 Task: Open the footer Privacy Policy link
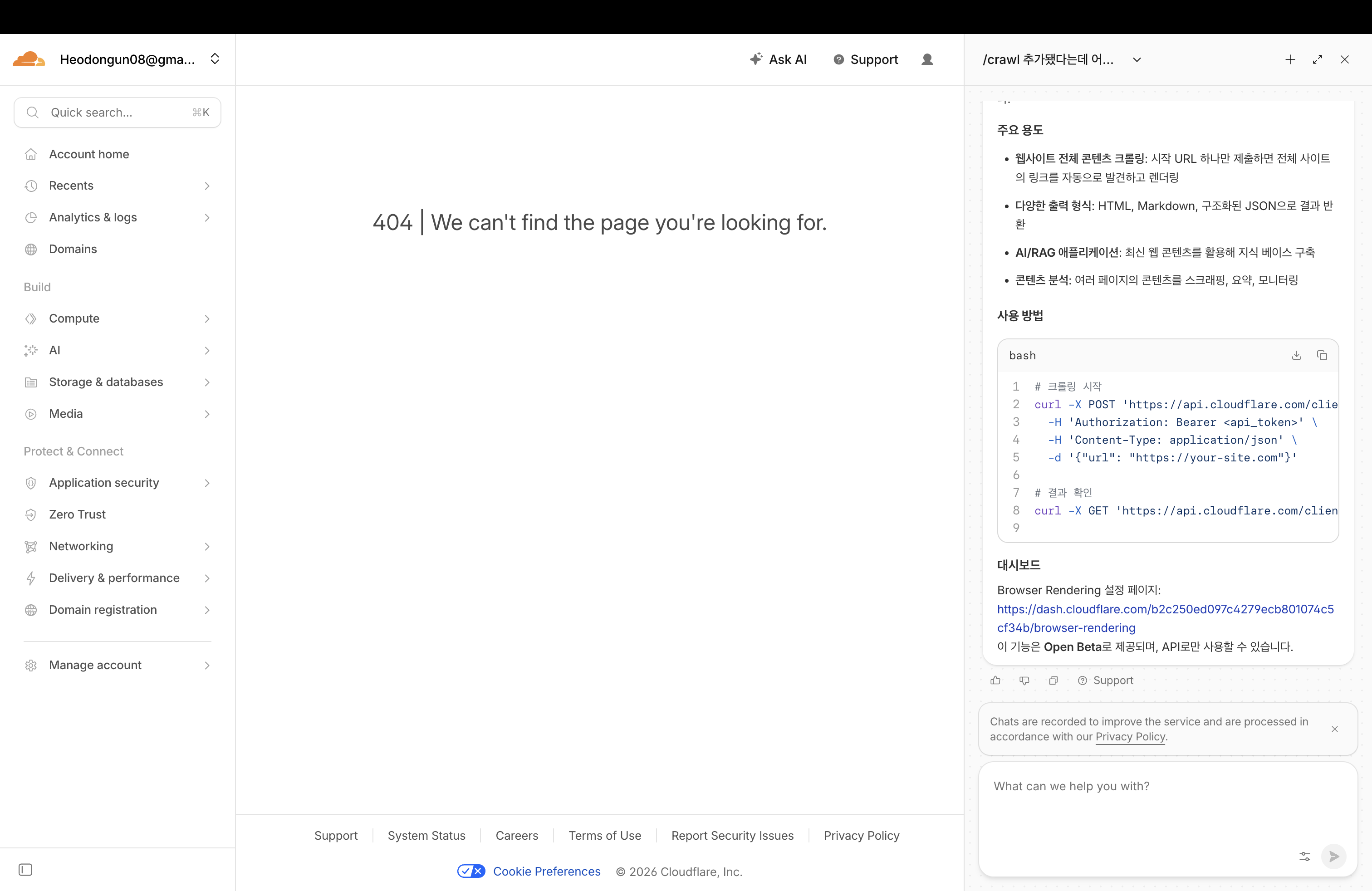click(x=862, y=836)
